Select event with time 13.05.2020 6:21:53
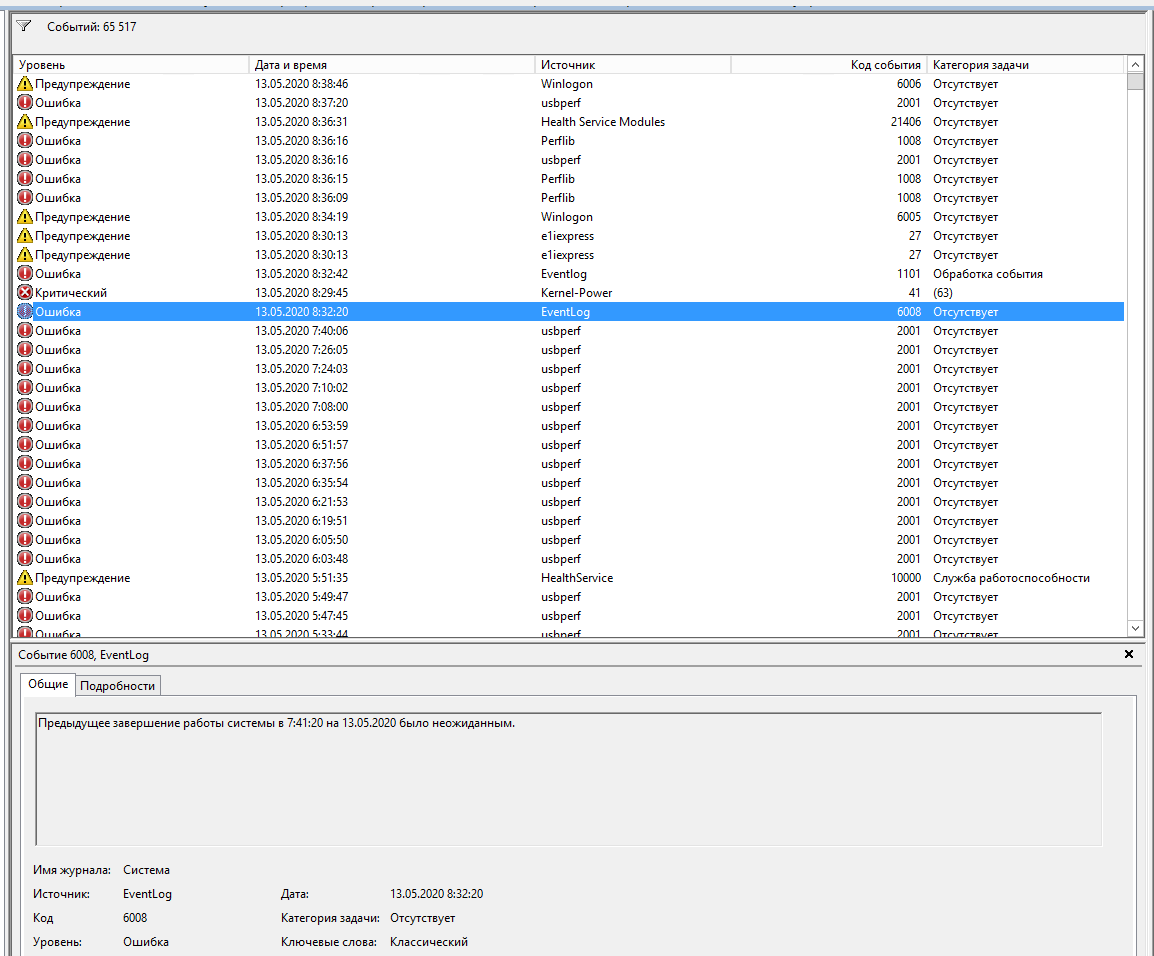The height and width of the screenshot is (956, 1154). 302,502
